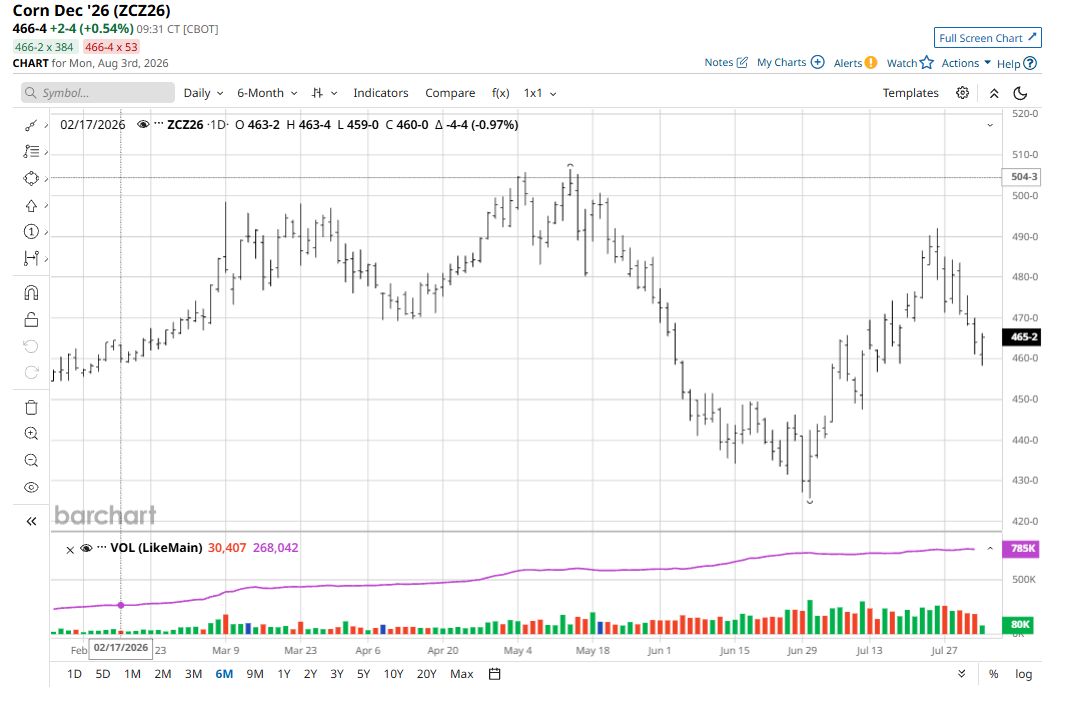Select the 5D range
The image size is (1069, 719).
[x=102, y=674]
